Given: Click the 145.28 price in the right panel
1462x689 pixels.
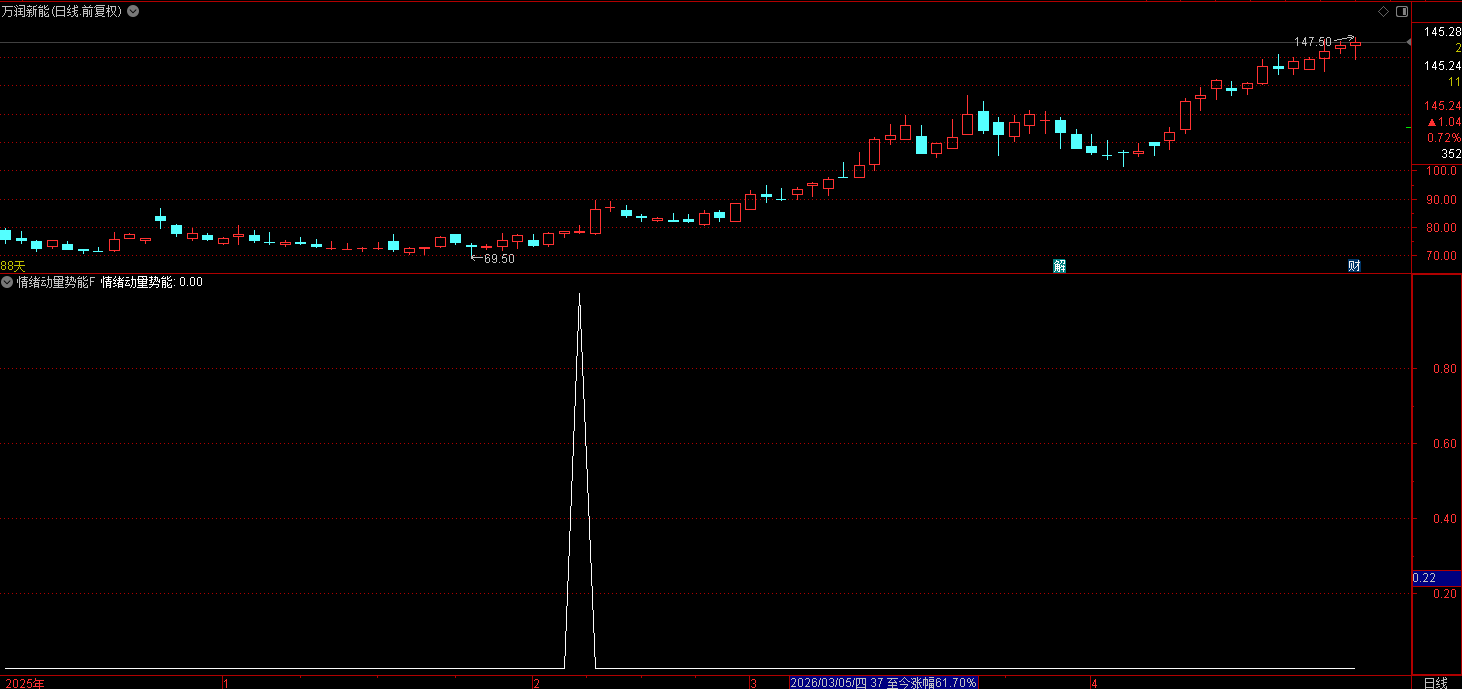Looking at the screenshot, I should [1443, 32].
